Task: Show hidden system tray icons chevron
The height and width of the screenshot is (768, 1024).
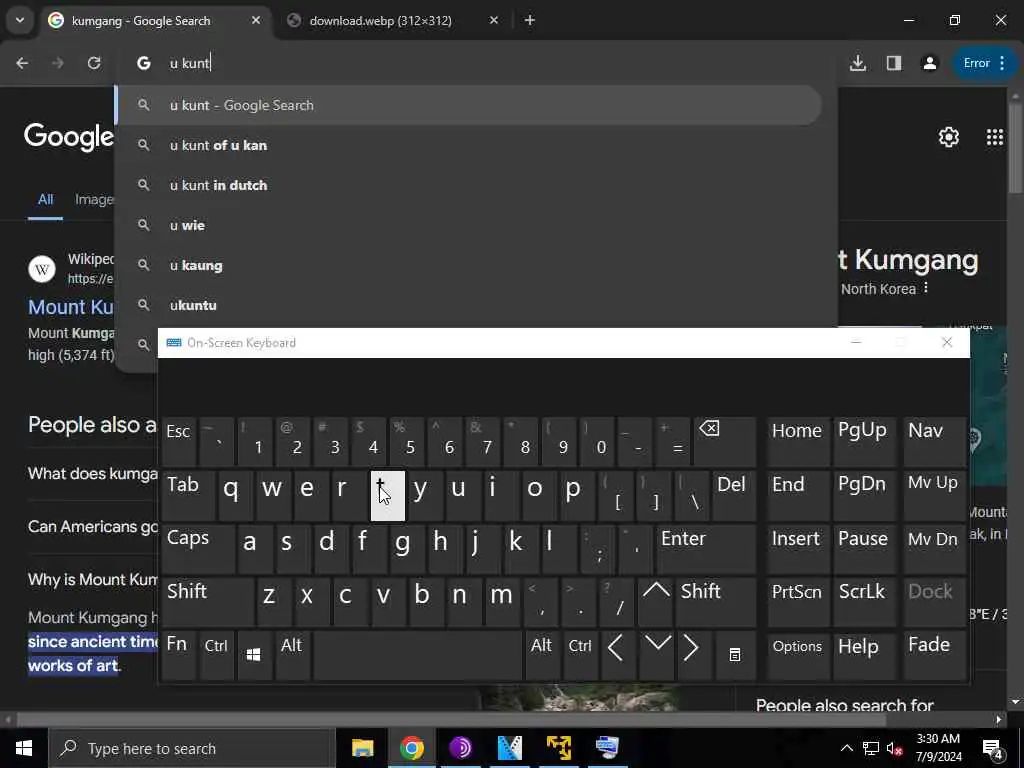Action: [846, 748]
